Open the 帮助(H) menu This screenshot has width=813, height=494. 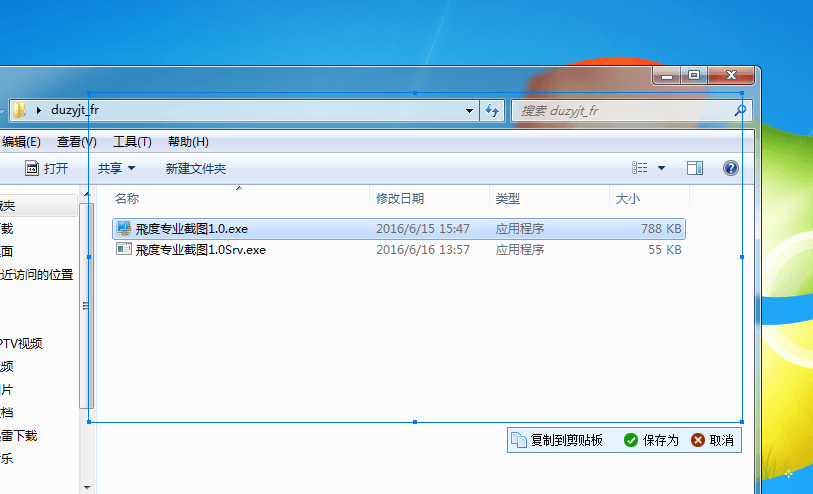[188, 142]
